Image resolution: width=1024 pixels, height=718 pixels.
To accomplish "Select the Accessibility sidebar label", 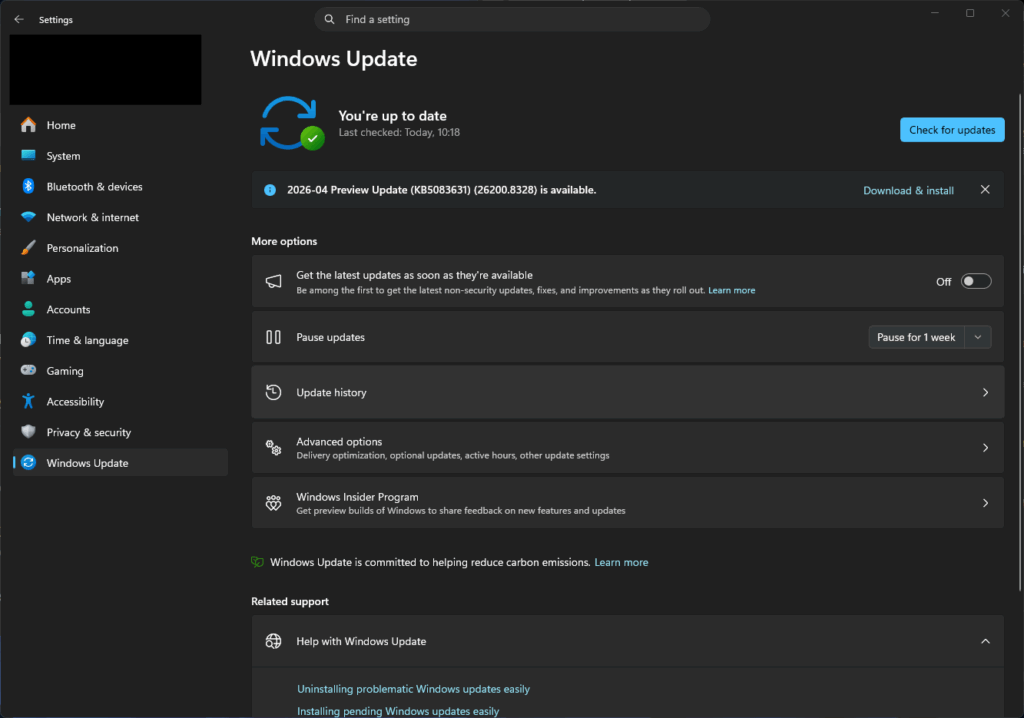I will pyautogui.click(x=75, y=401).
